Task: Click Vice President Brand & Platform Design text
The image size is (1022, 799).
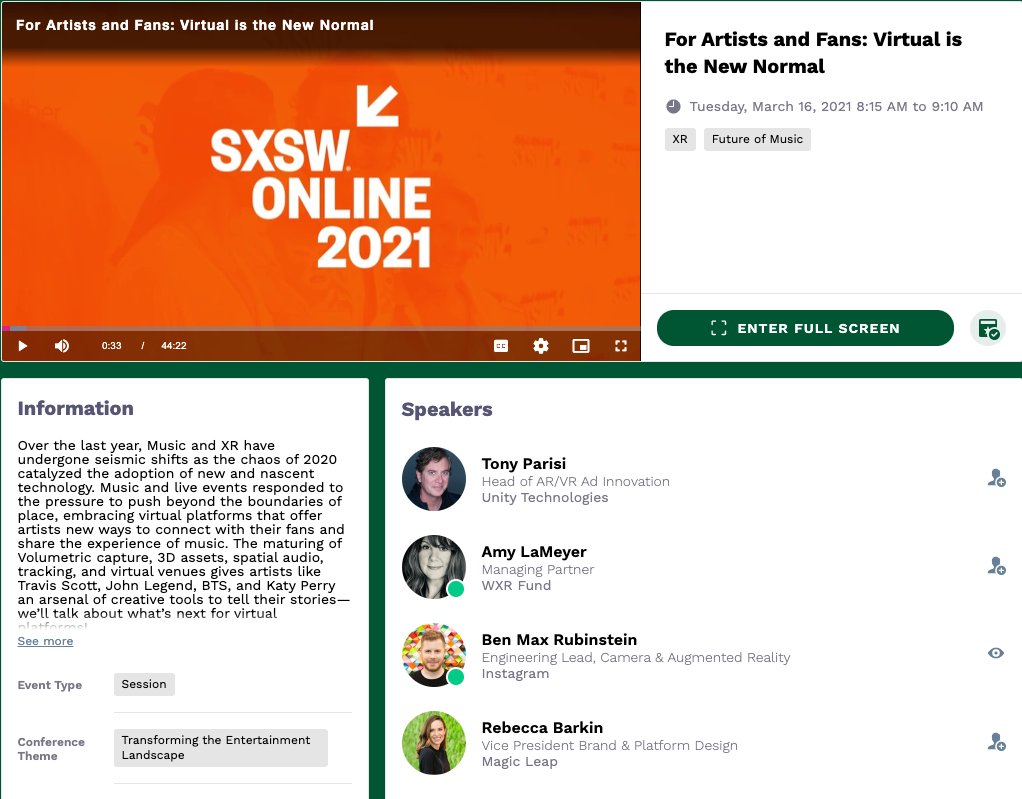Action: [609, 746]
